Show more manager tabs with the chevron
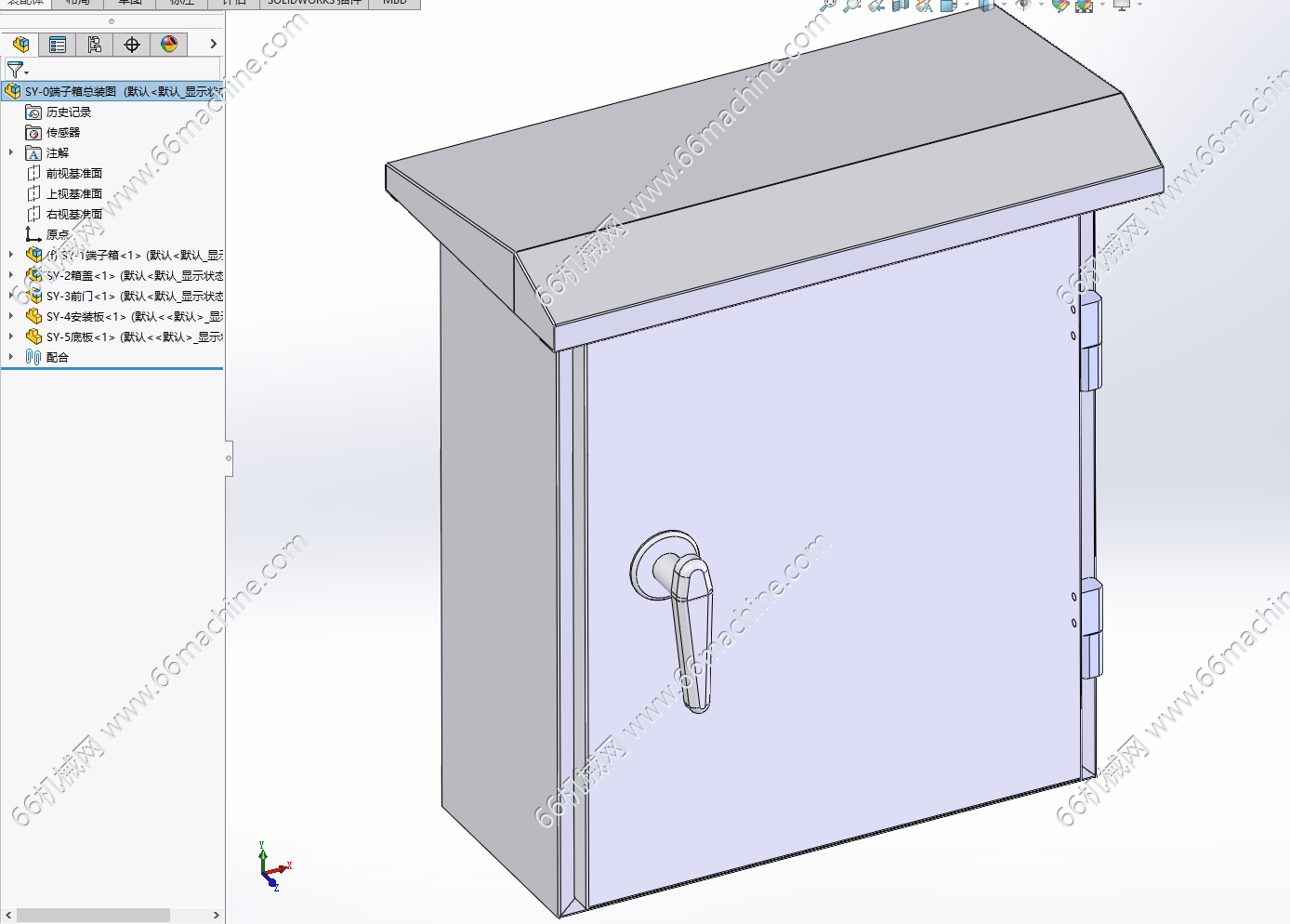 (x=213, y=44)
